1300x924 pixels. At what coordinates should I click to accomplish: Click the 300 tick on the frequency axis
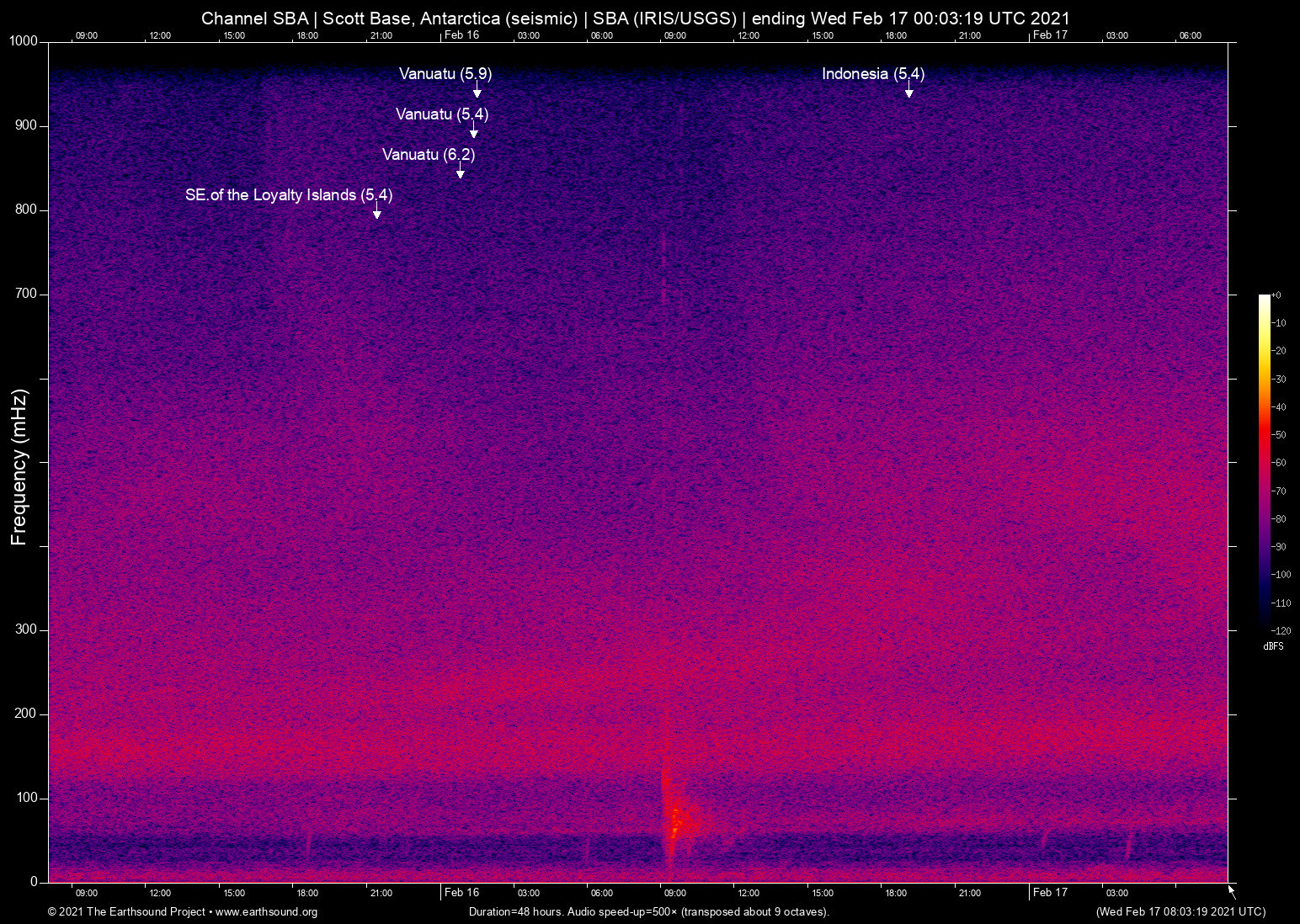click(x=26, y=629)
